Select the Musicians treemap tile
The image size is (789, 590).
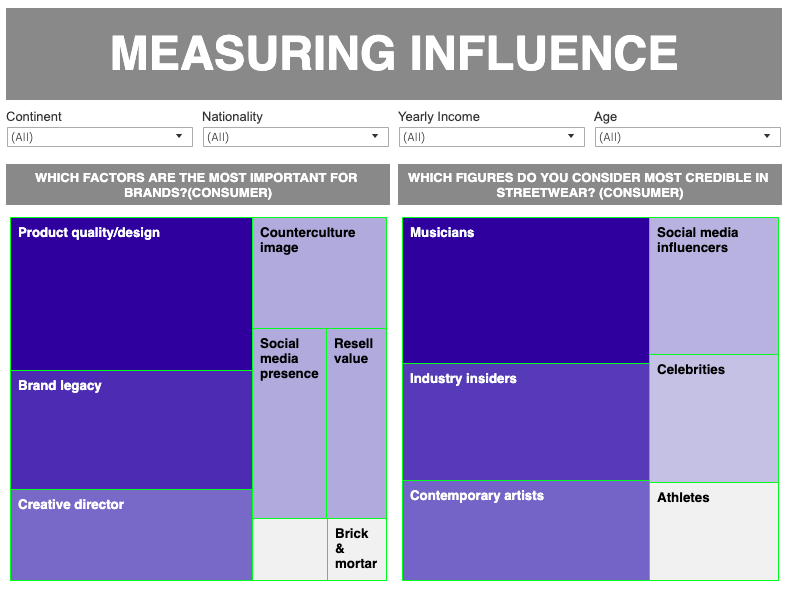(x=526, y=290)
